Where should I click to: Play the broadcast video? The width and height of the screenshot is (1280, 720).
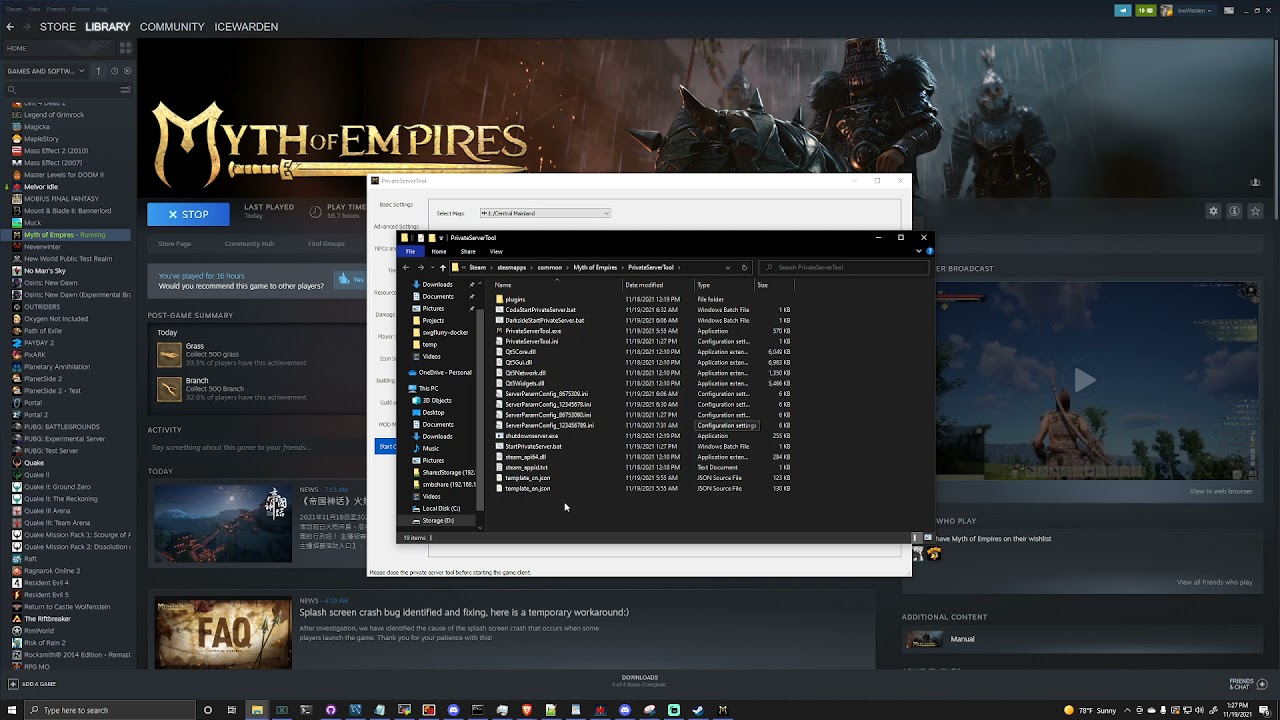pos(1084,380)
